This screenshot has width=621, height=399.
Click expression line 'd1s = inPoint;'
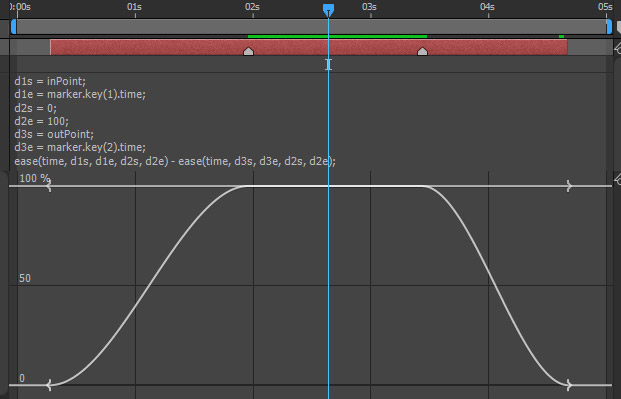(50, 81)
